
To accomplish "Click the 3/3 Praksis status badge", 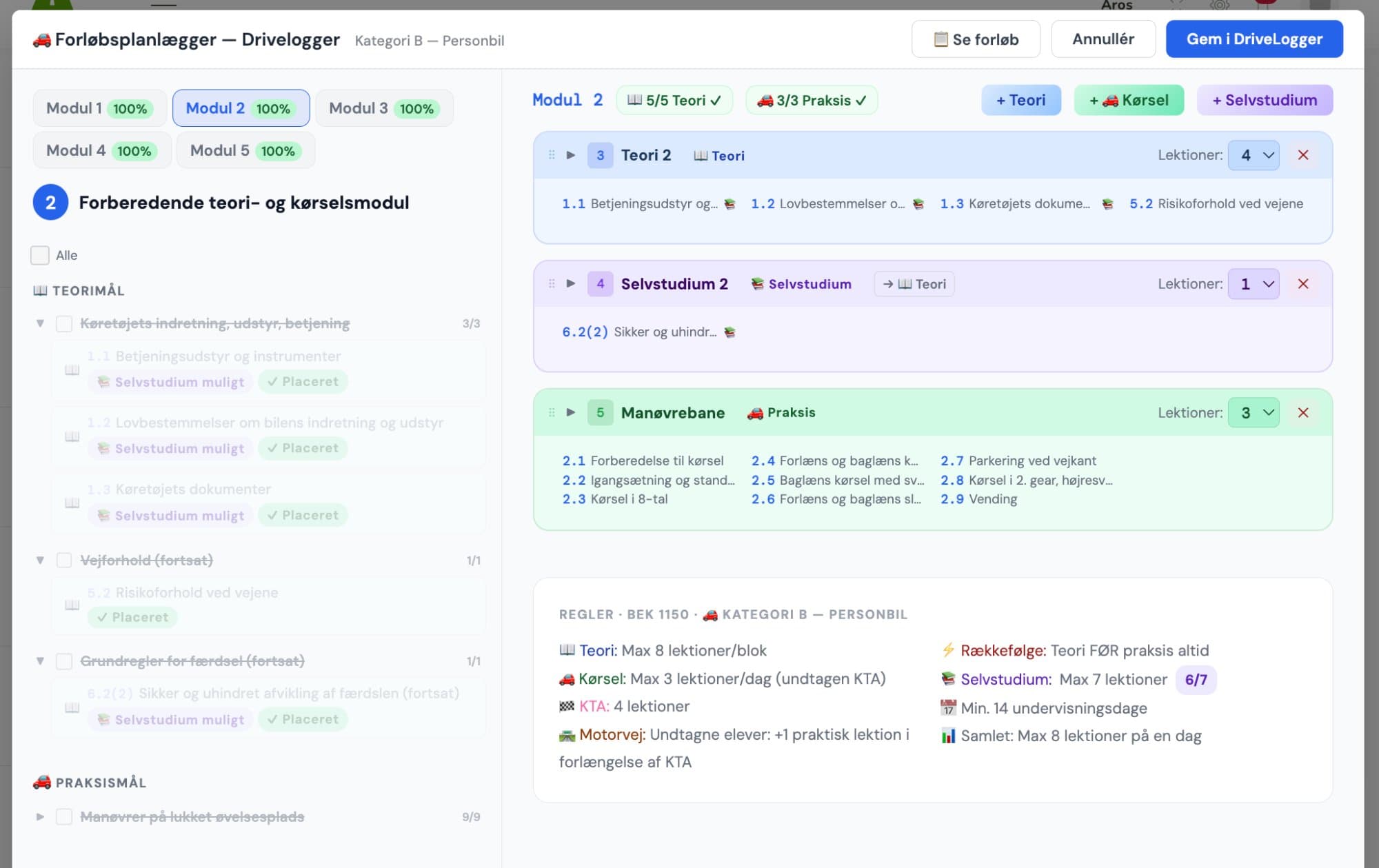I will point(812,101).
